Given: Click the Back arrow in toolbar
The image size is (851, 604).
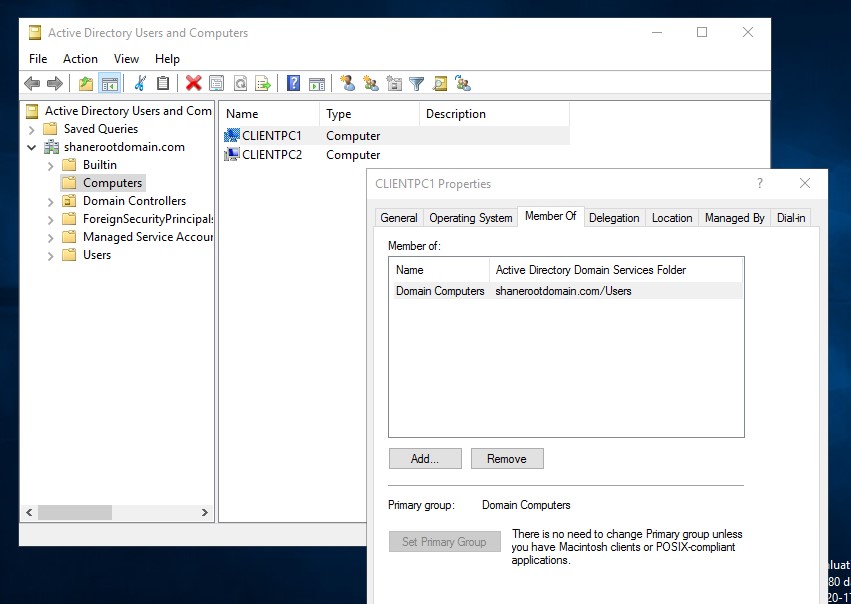Looking at the screenshot, I should point(33,84).
